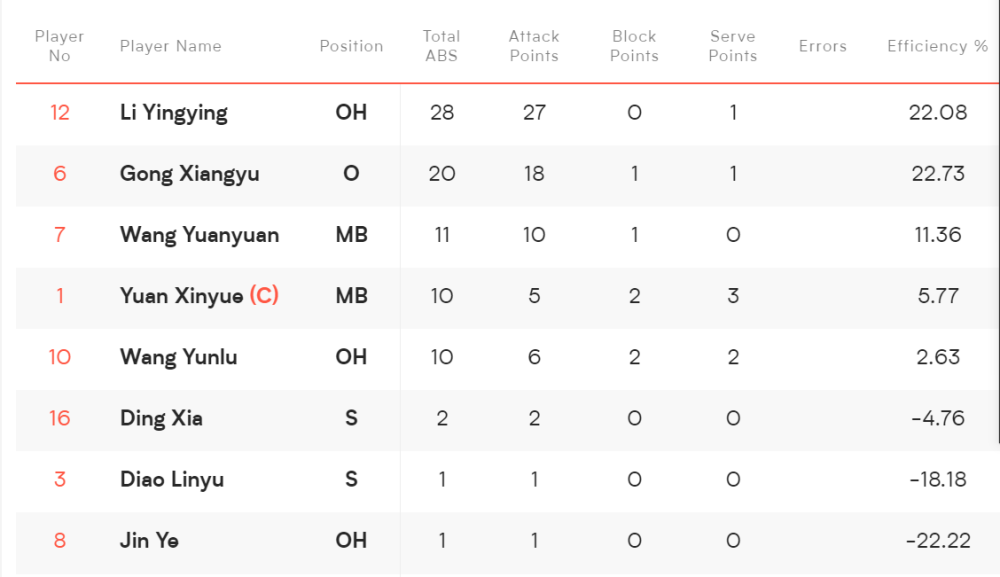Open Jin Ye player entry
Screen dimensions: 1000x577
click(x=149, y=541)
